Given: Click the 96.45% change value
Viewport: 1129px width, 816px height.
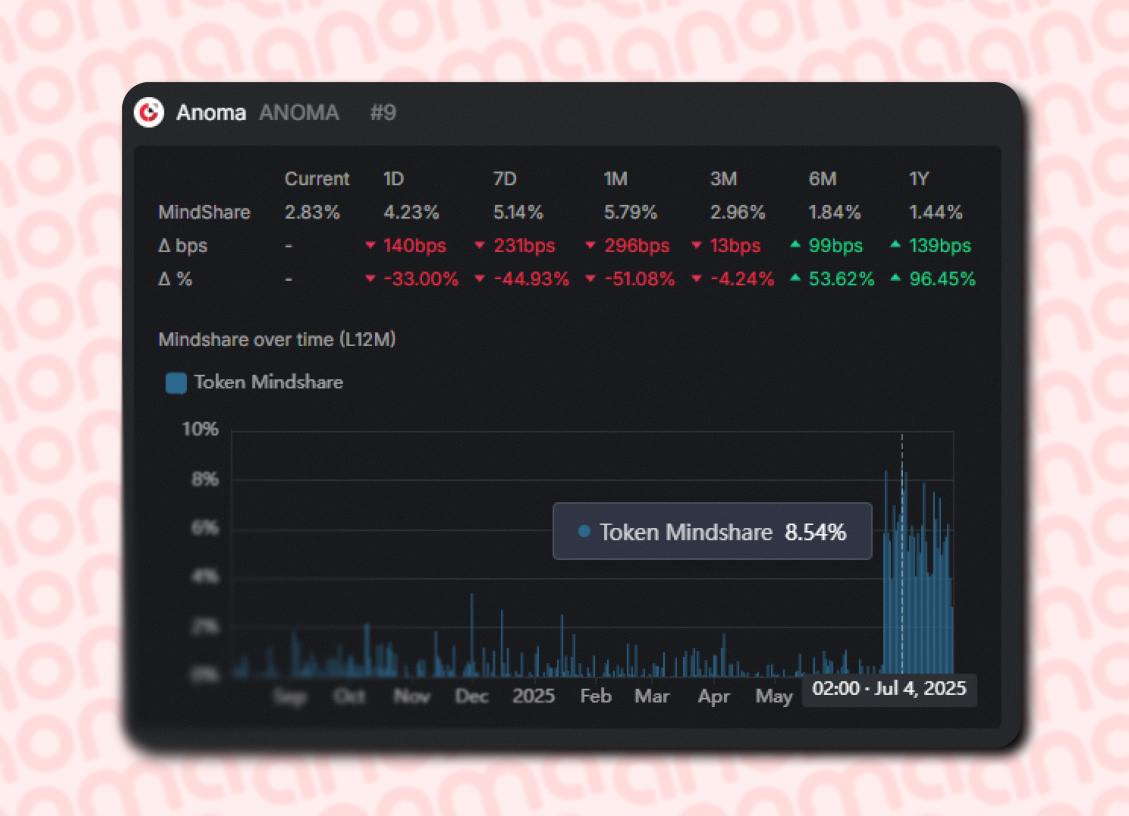Looking at the screenshot, I should [943, 279].
